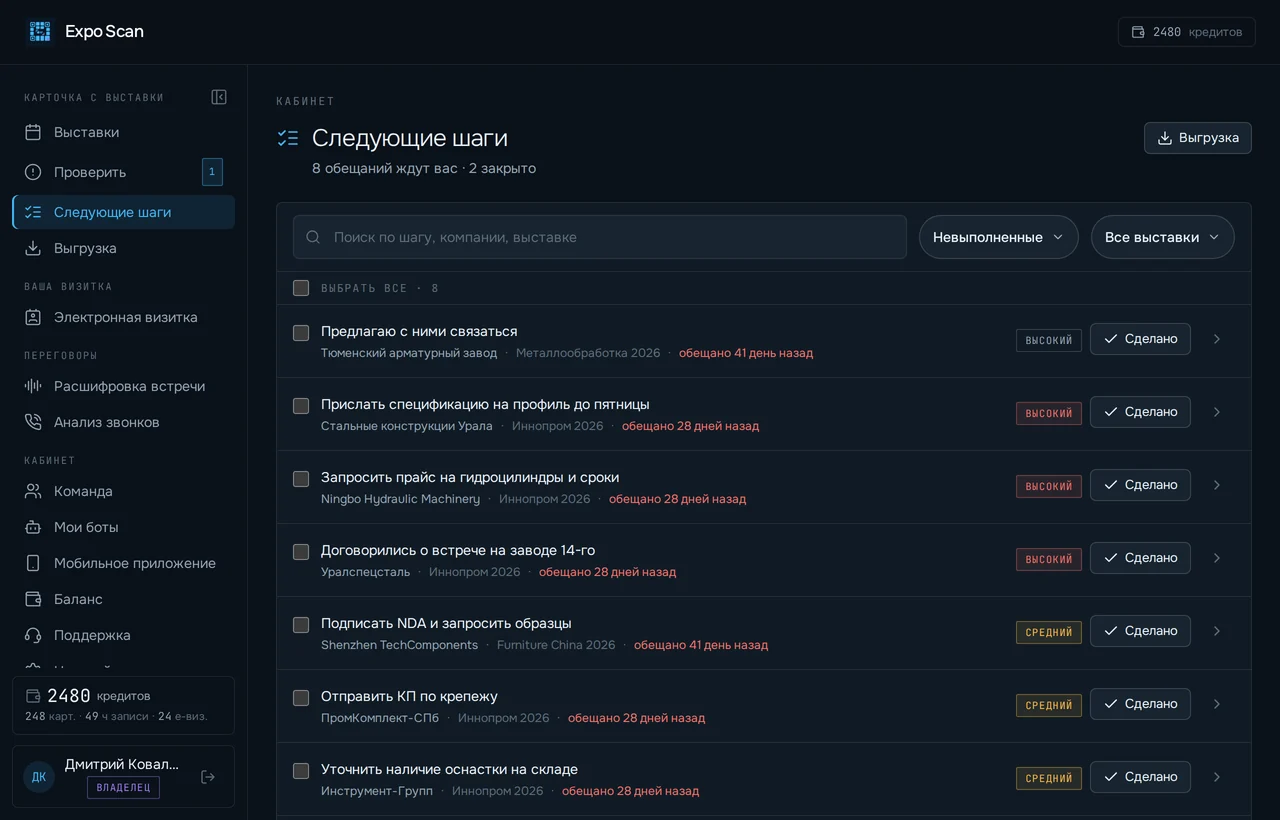Expand the Ningbo Hydraulic Machinery row chevron
1280x820 pixels.
pos(1217,485)
